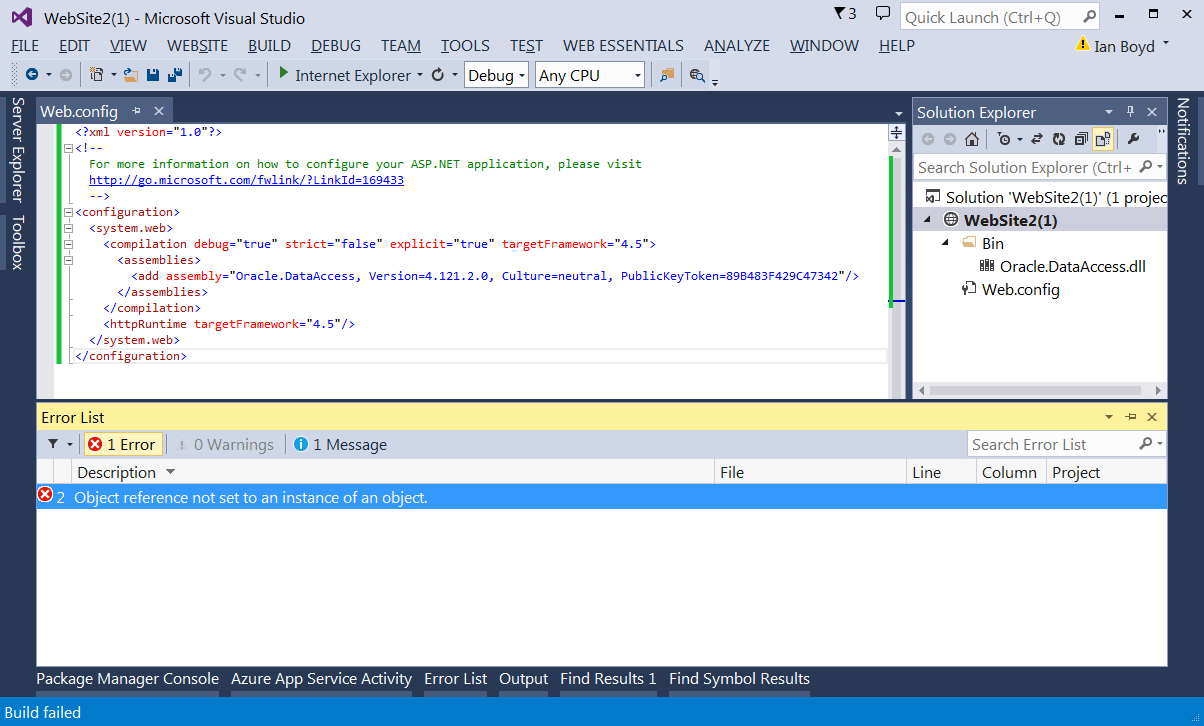The image size is (1204, 726).
Task: Click the Error List filter funnel icon
Action: (x=54, y=444)
